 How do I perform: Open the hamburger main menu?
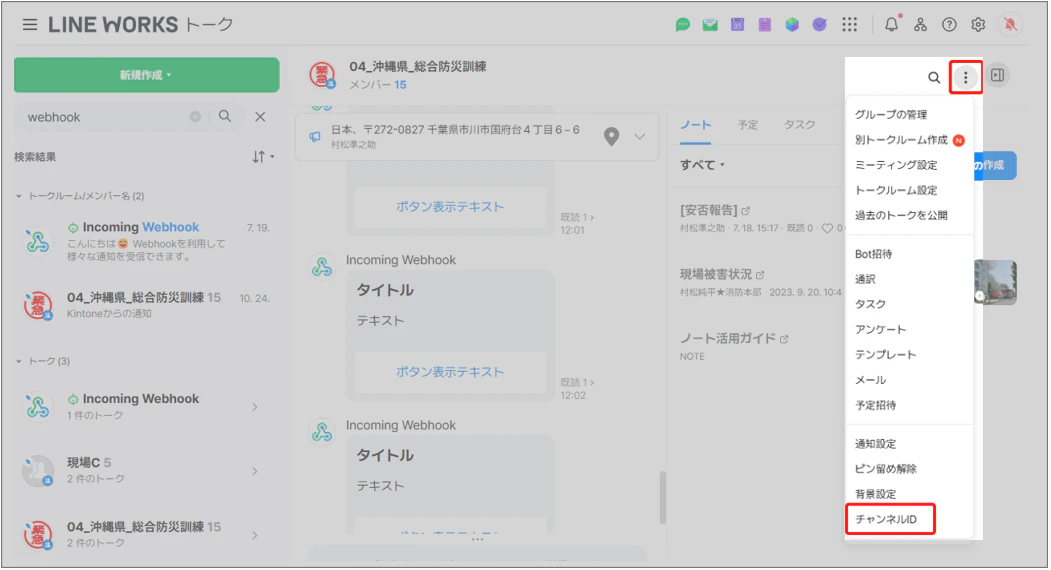point(29,25)
